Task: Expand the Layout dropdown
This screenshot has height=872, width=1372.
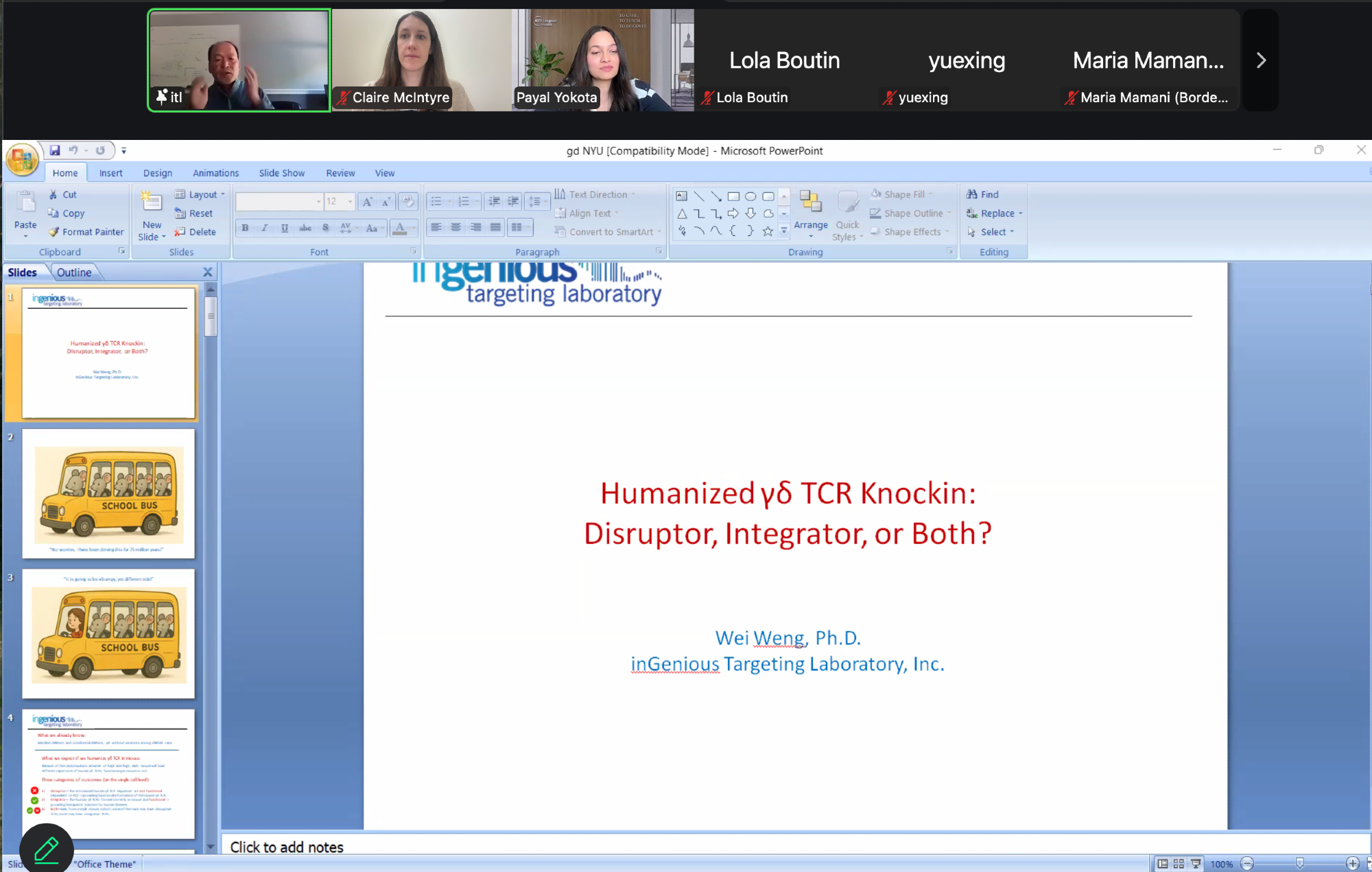Action: (x=222, y=195)
